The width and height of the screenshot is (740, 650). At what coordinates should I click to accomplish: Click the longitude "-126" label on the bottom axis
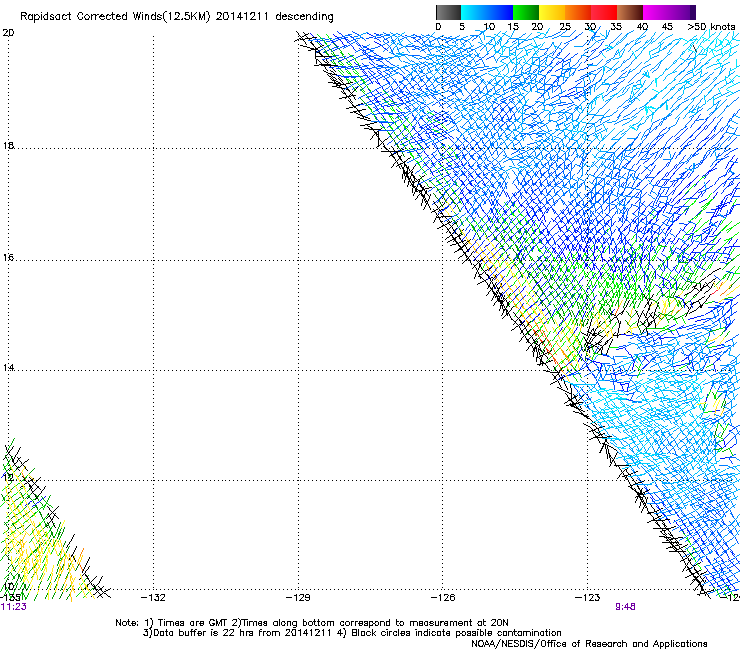tap(443, 598)
